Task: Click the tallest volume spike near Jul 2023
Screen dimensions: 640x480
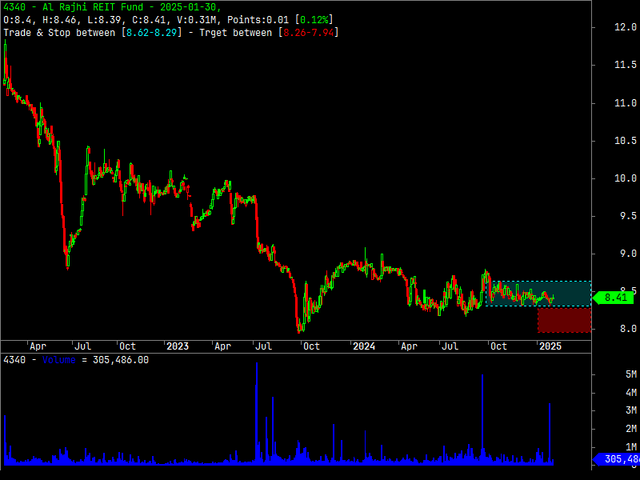Action: click(257, 412)
